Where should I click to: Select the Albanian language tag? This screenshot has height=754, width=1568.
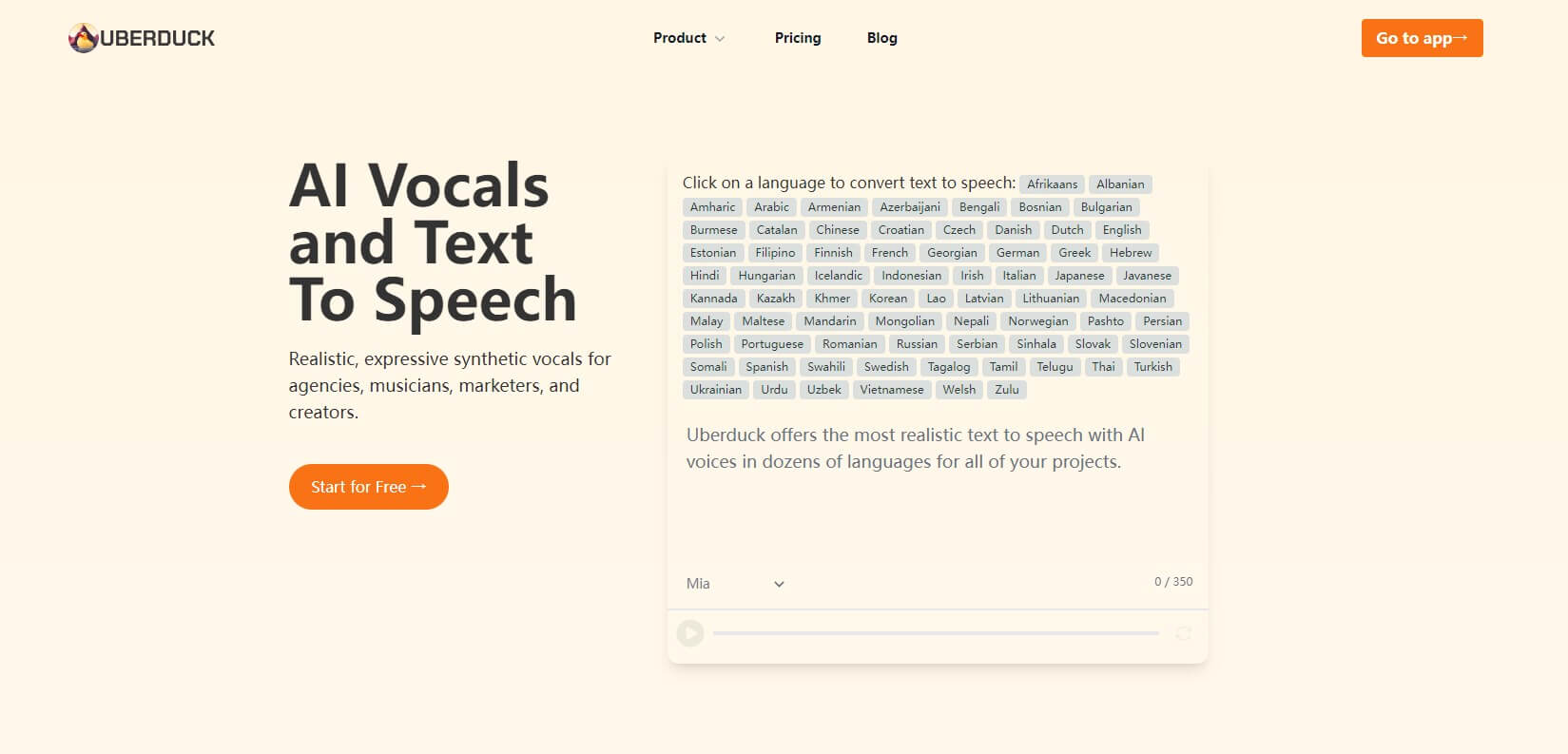pyautogui.click(x=1120, y=184)
